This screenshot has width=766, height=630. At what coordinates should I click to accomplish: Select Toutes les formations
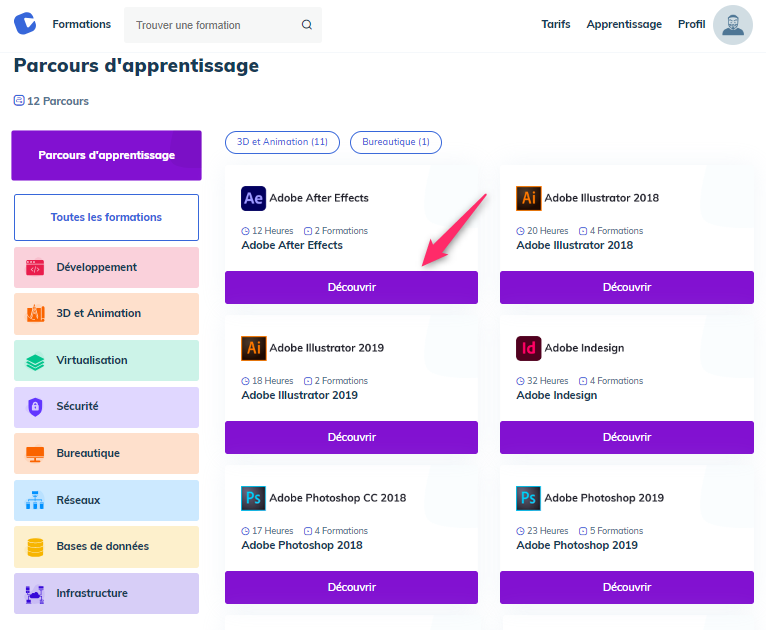pos(106,217)
